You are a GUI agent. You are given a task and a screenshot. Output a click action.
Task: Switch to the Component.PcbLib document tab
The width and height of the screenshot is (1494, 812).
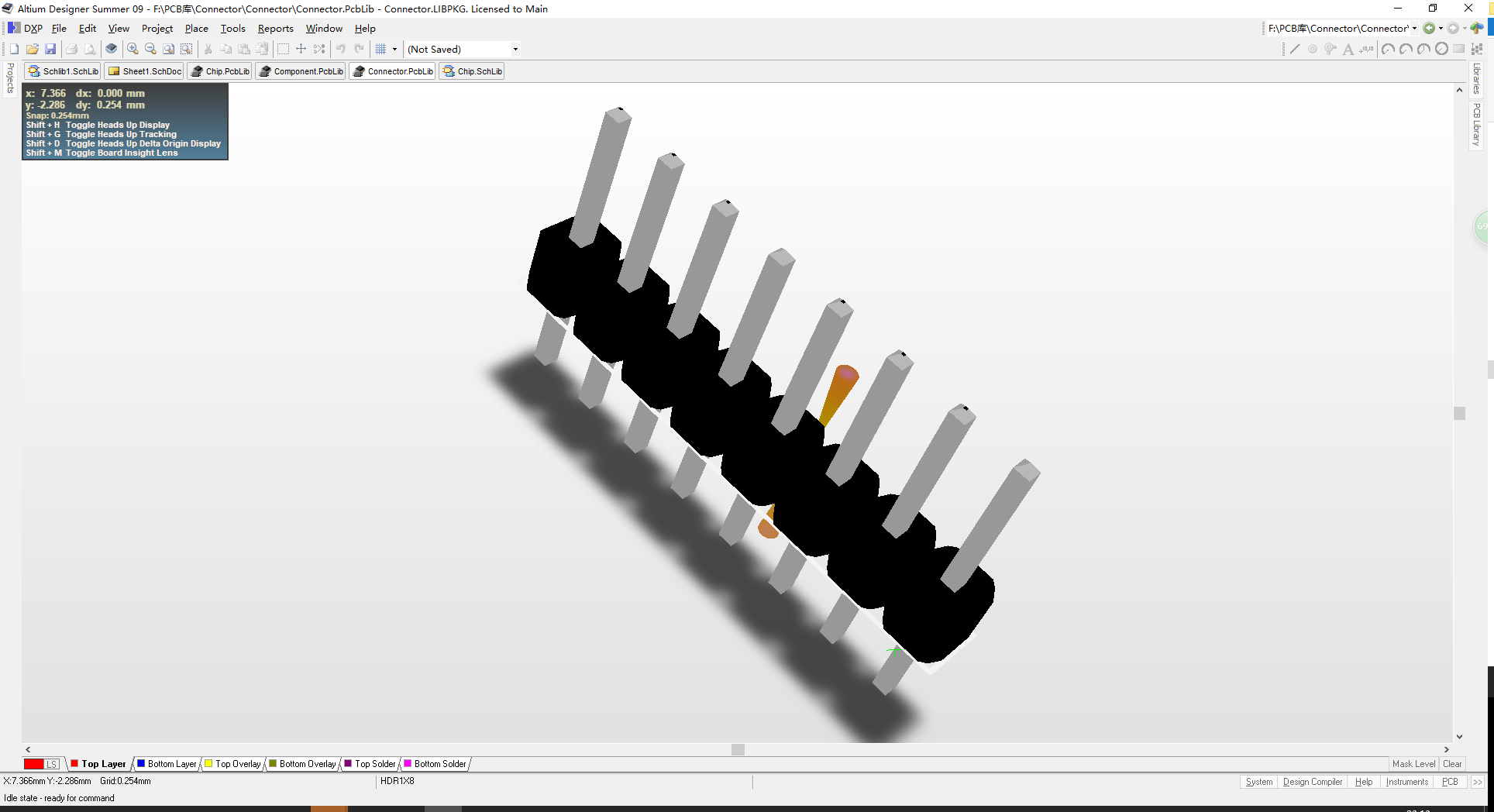[x=301, y=71]
